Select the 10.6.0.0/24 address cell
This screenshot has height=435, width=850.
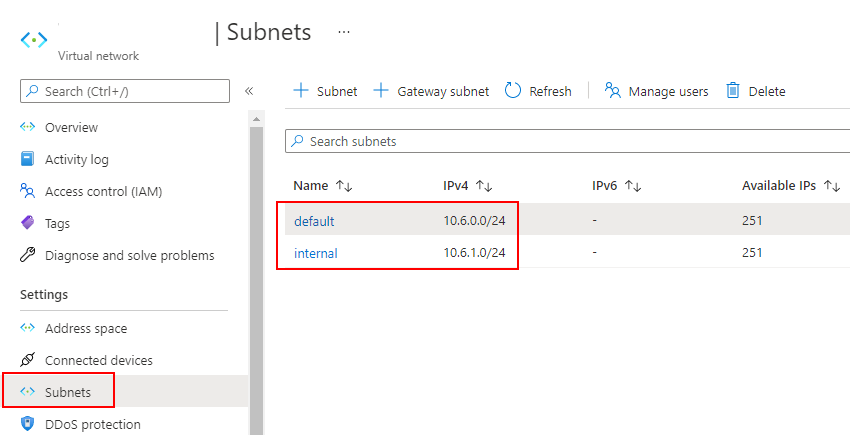tap(474, 221)
